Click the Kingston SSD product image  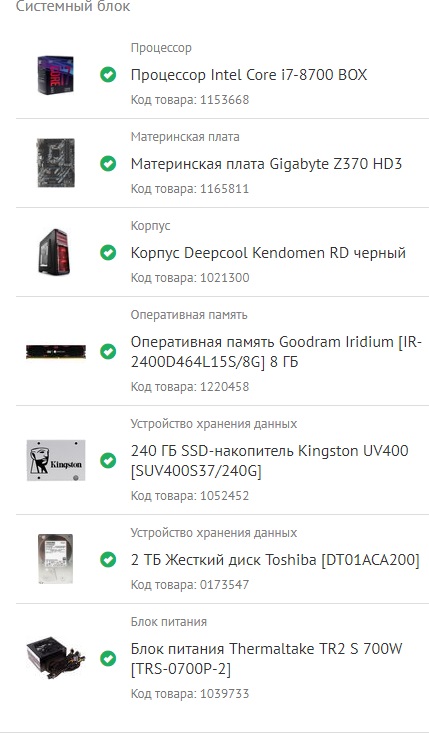click(56, 460)
